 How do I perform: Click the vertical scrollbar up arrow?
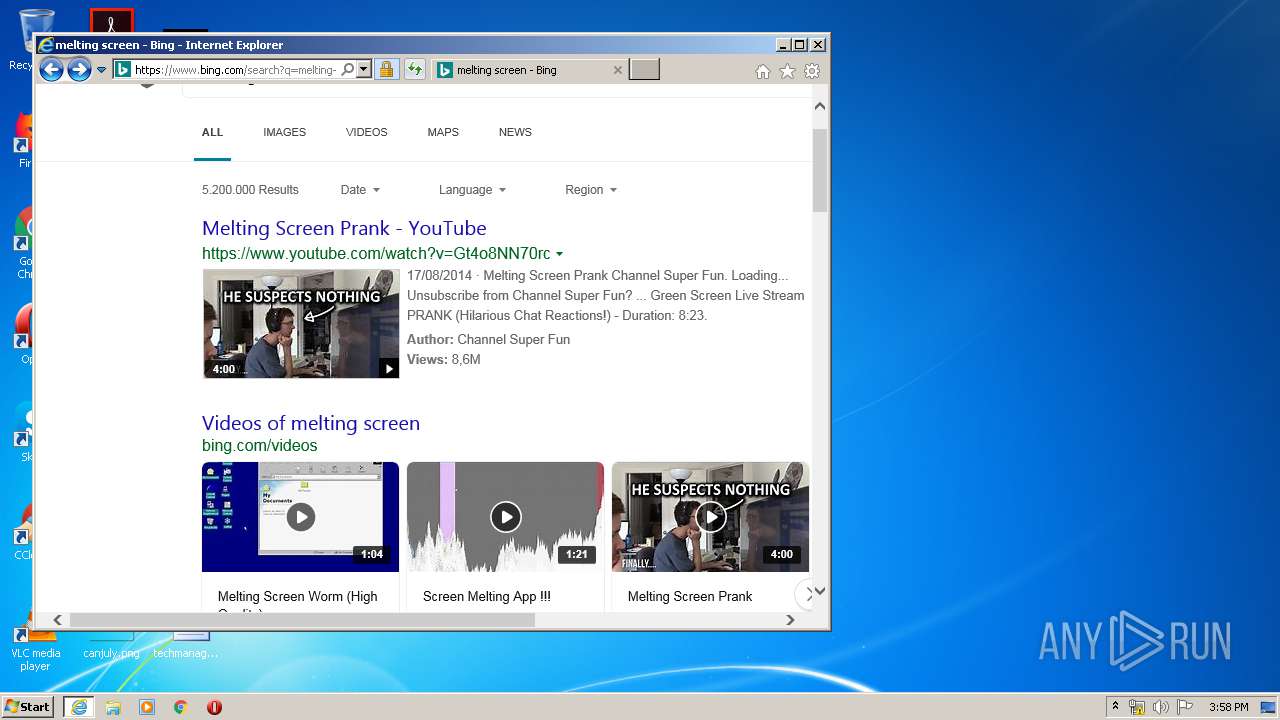pyautogui.click(x=820, y=106)
